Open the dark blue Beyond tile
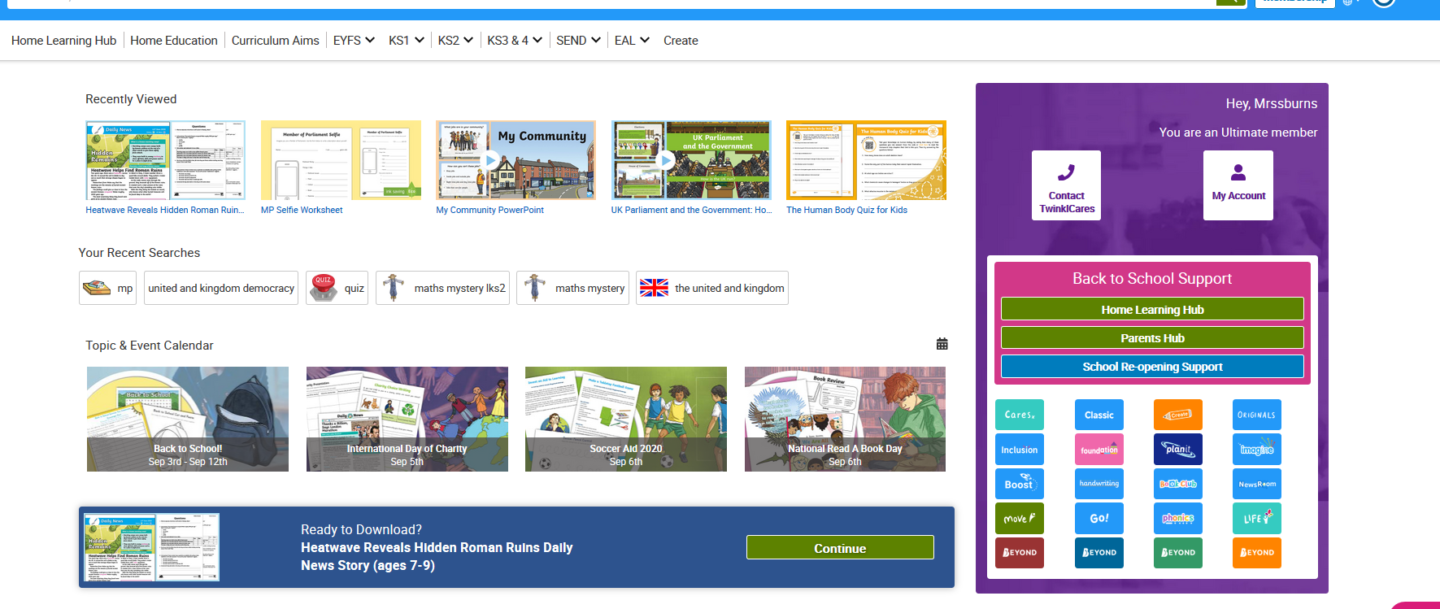The width and height of the screenshot is (1440, 609). 1099,553
